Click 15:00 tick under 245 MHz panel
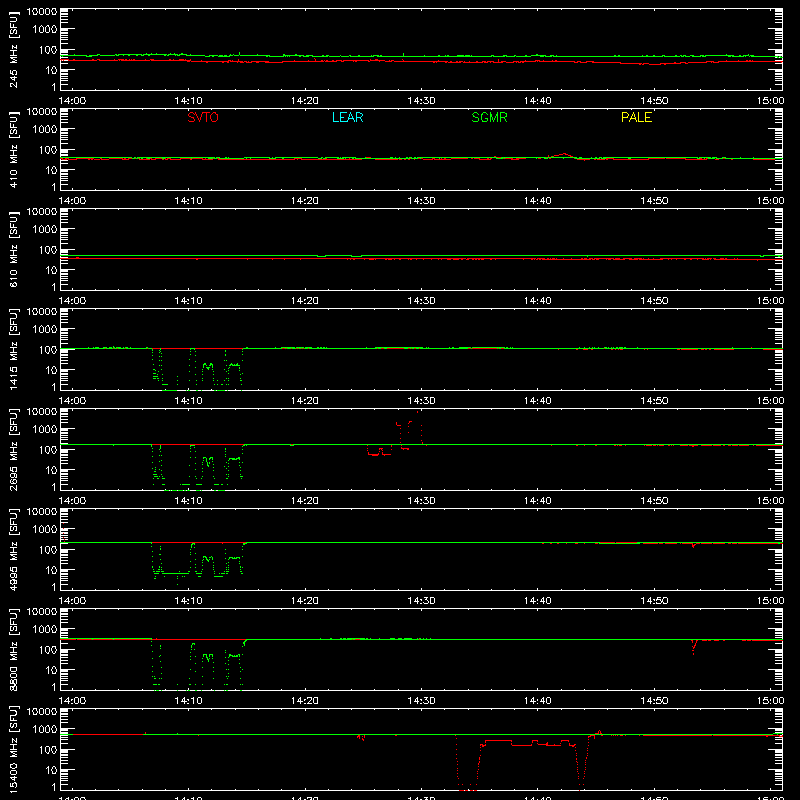 tap(770, 101)
